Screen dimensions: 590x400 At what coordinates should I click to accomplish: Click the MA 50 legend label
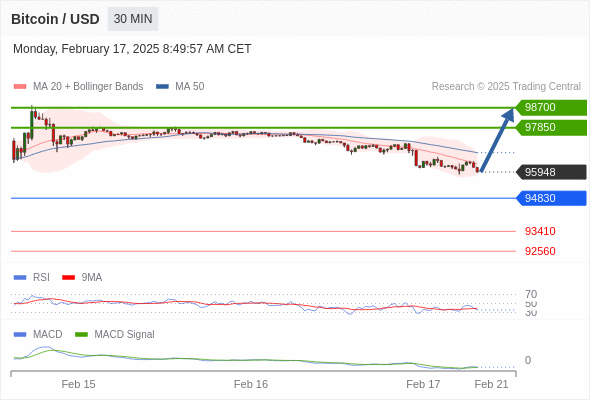coord(190,87)
